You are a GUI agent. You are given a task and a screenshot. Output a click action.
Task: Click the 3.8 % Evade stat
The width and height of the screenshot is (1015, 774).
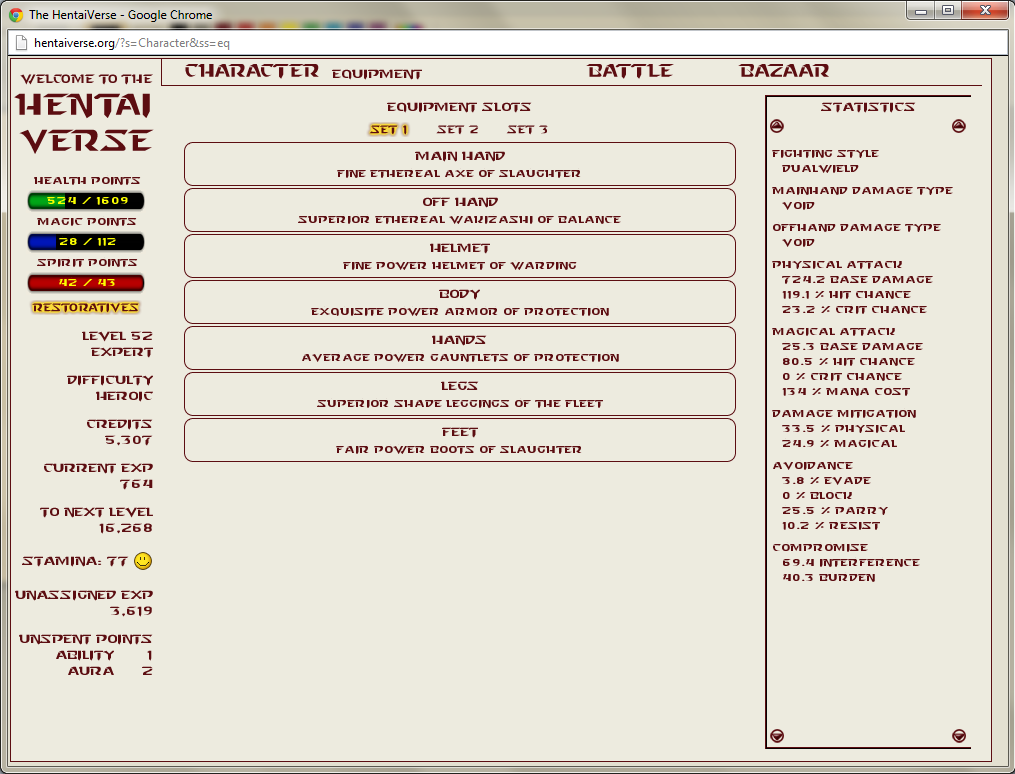(x=826, y=480)
